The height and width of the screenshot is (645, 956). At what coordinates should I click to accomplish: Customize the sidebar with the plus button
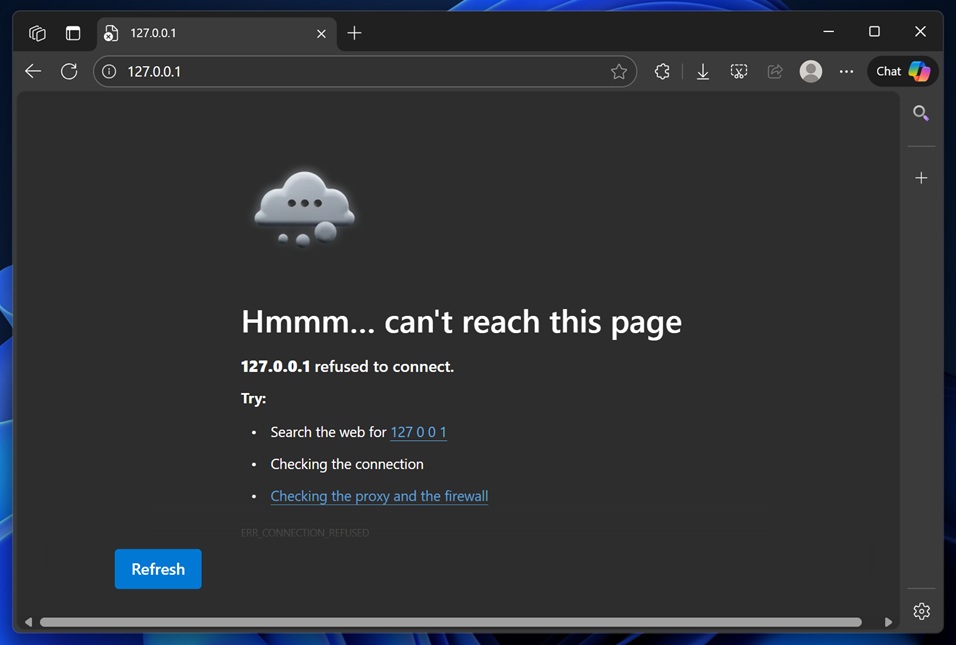(921, 177)
